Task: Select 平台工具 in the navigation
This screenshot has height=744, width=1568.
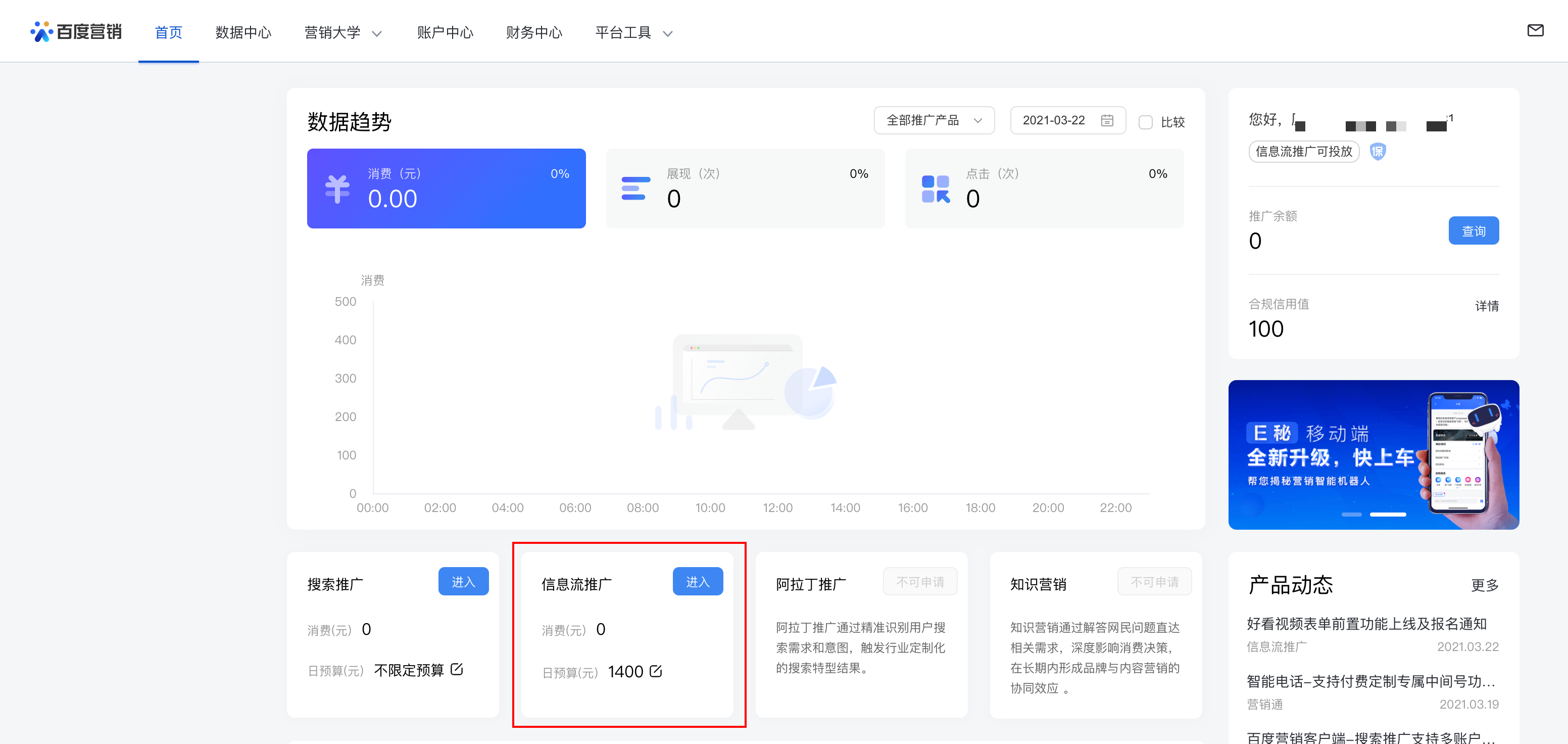Action: 623,32
